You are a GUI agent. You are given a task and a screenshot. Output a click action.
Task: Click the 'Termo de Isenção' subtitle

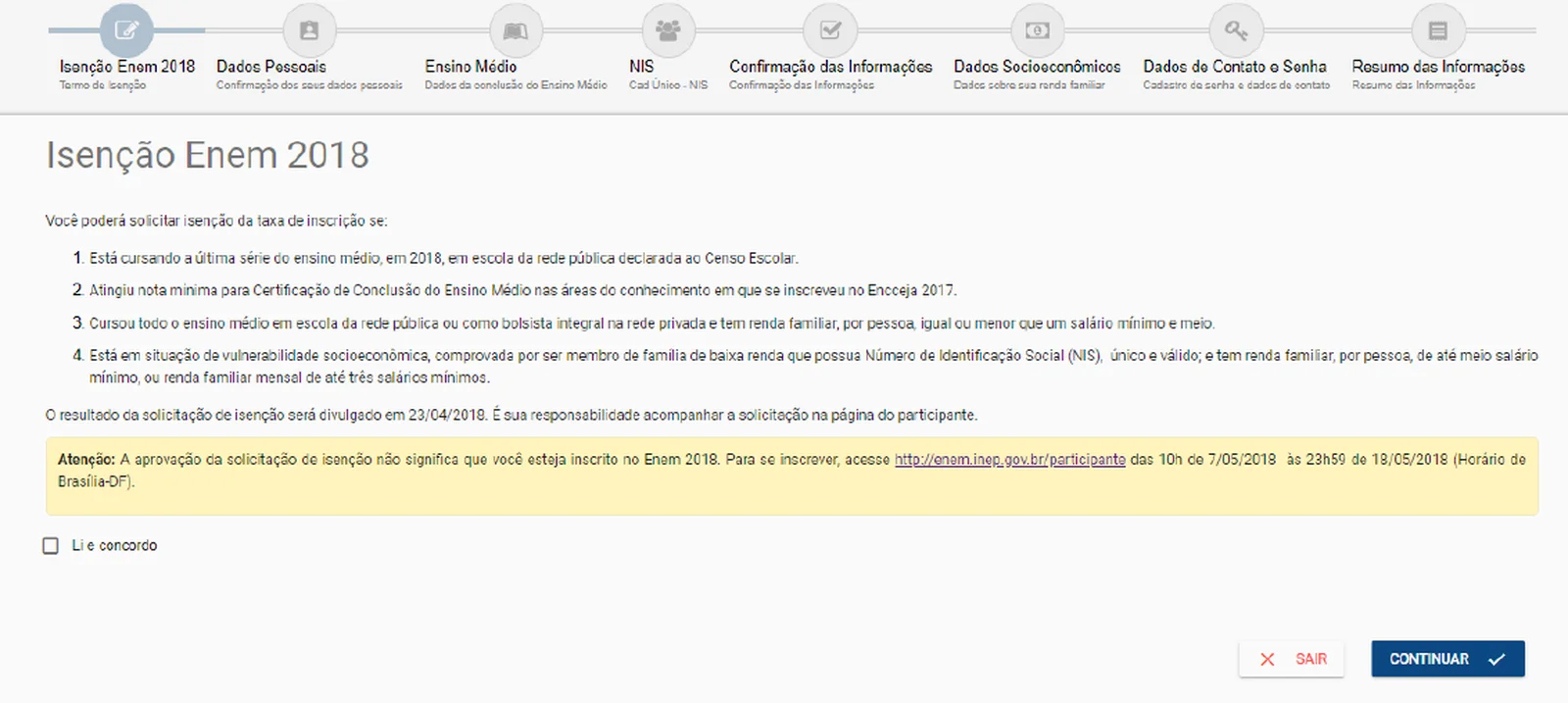pyautogui.click(x=102, y=85)
